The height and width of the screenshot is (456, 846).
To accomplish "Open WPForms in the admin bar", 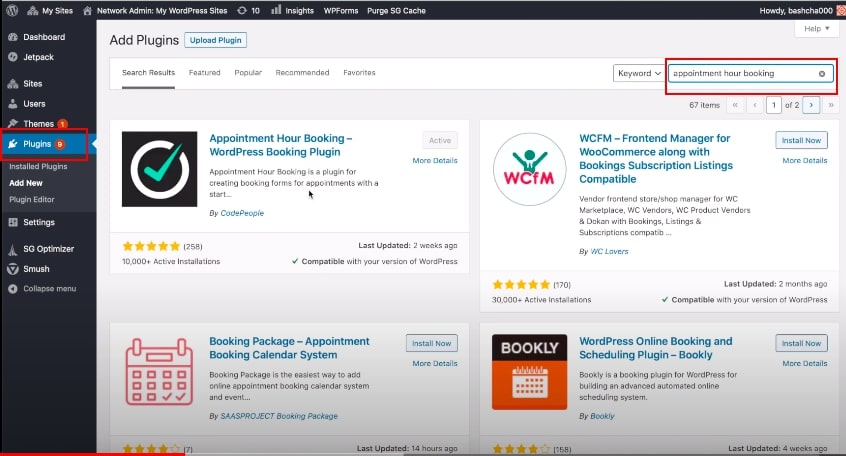I will pyautogui.click(x=341, y=10).
